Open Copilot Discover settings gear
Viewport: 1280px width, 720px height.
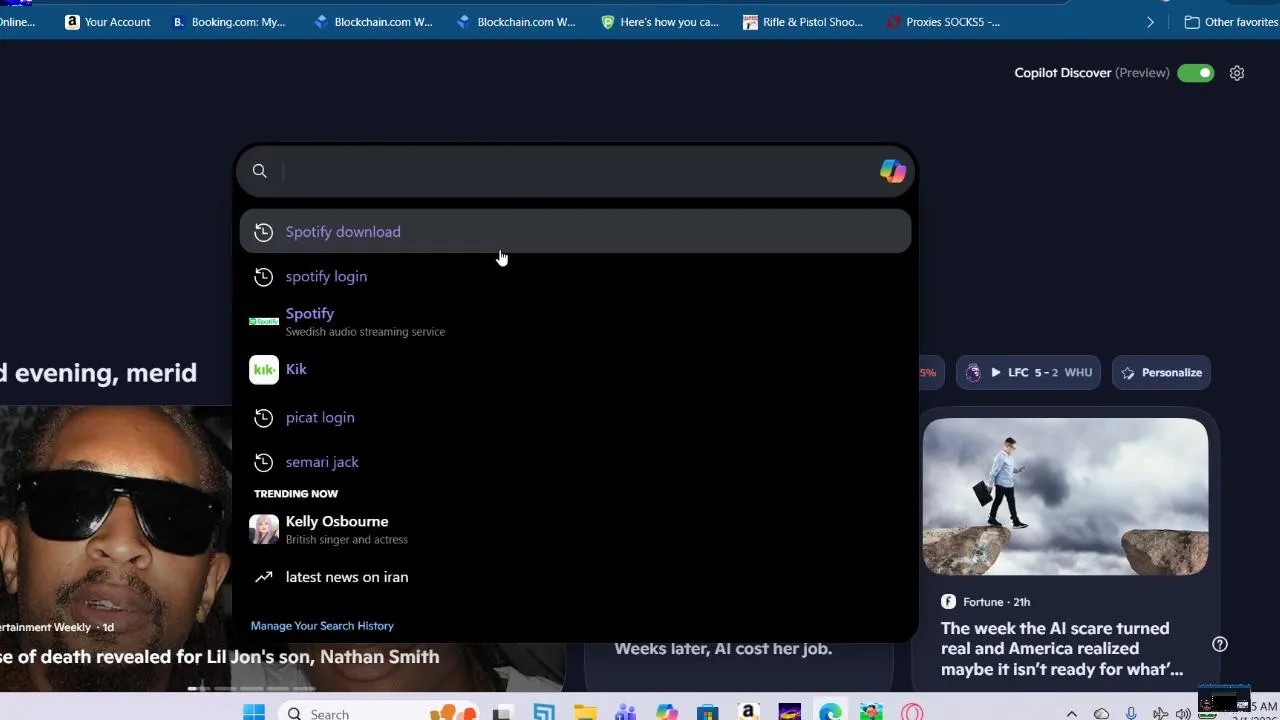(1237, 73)
